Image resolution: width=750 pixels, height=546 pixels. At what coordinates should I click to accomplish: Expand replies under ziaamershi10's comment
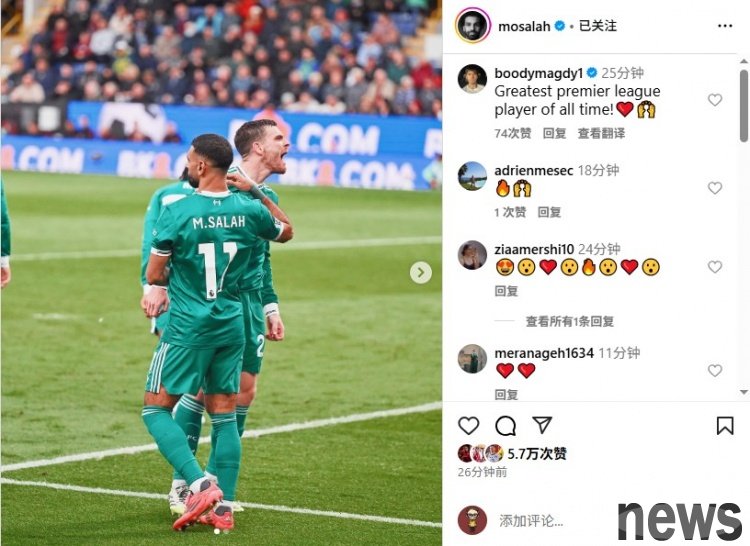[x=570, y=321]
